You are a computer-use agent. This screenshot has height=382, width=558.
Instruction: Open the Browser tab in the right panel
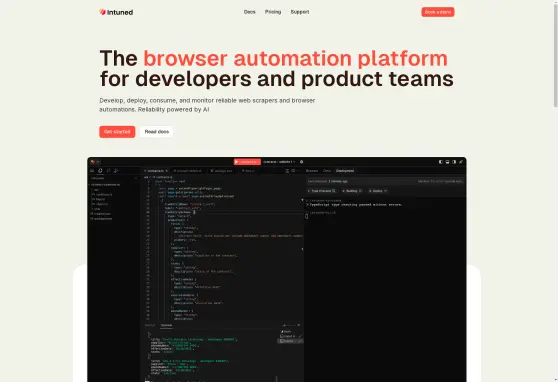tap(312, 171)
